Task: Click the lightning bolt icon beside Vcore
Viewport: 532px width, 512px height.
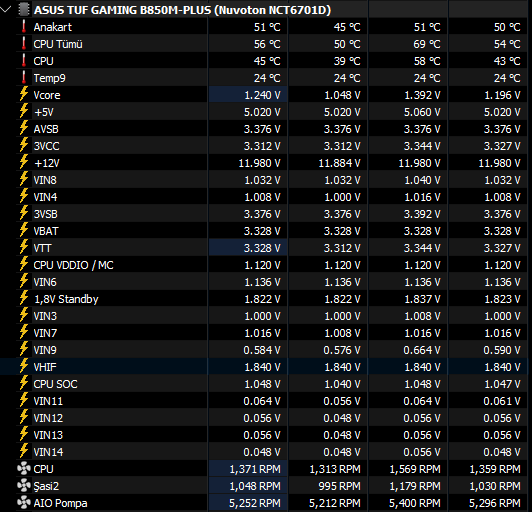Action: [24, 94]
